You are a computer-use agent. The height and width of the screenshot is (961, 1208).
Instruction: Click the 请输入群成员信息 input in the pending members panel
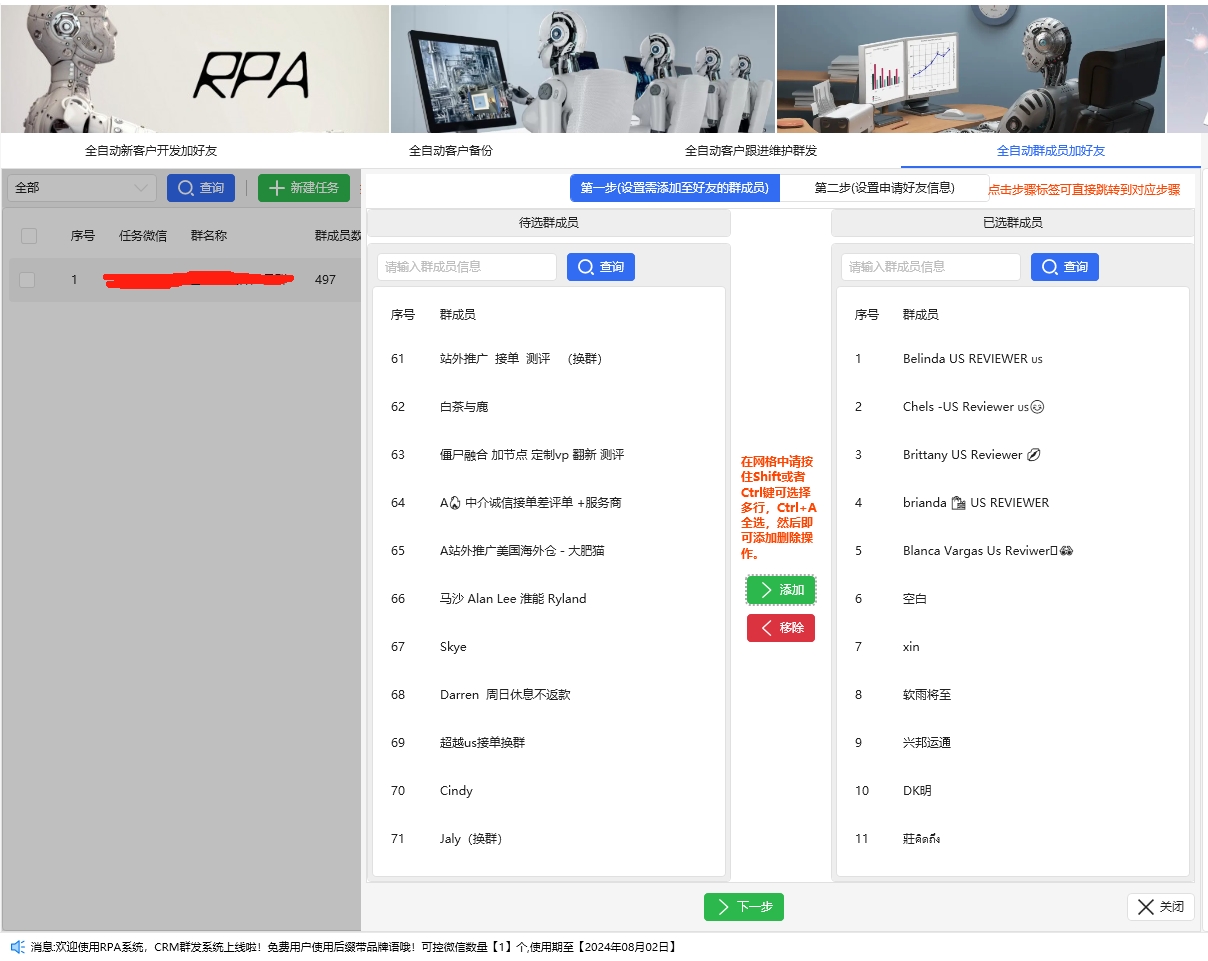click(x=465, y=266)
